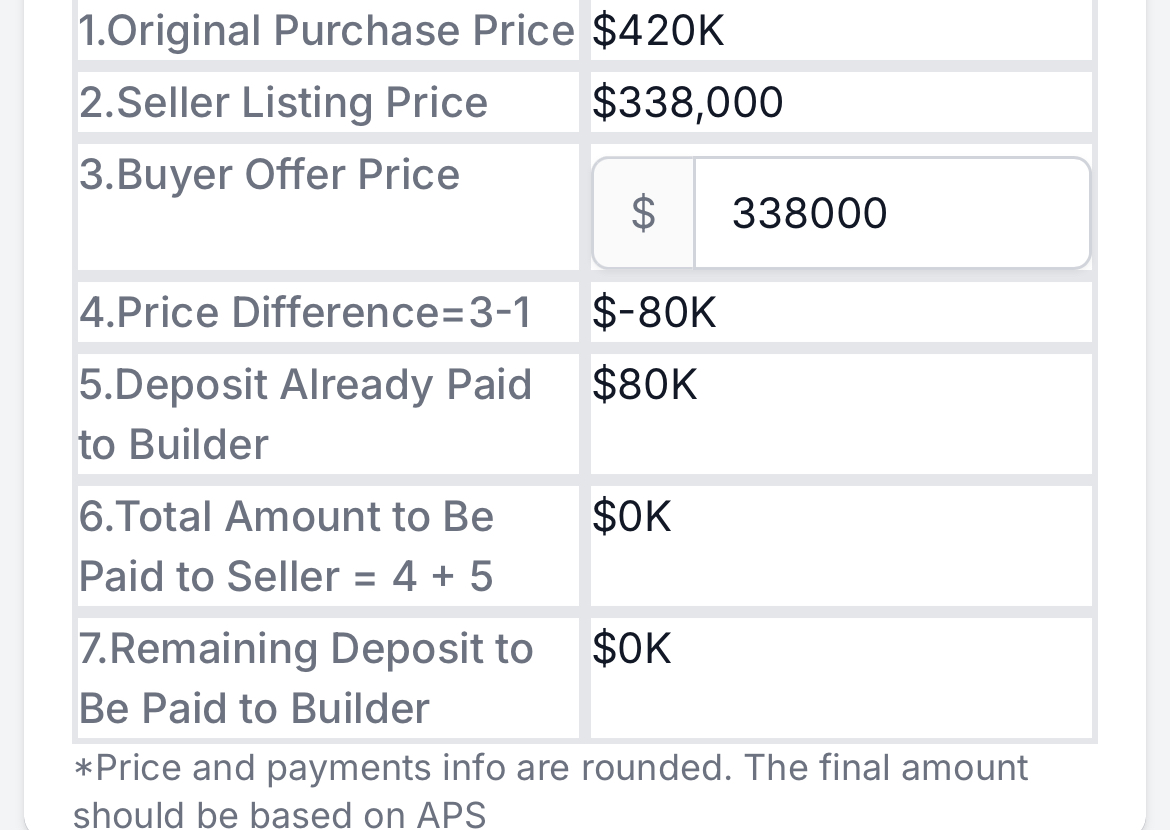This screenshot has height=830, width=1170.
Task: Click blank space right of $420K
Action: coord(907,31)
